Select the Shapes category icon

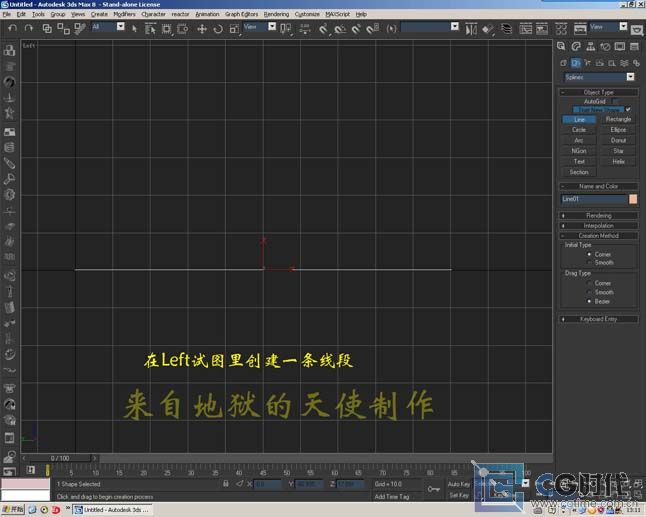576,63
